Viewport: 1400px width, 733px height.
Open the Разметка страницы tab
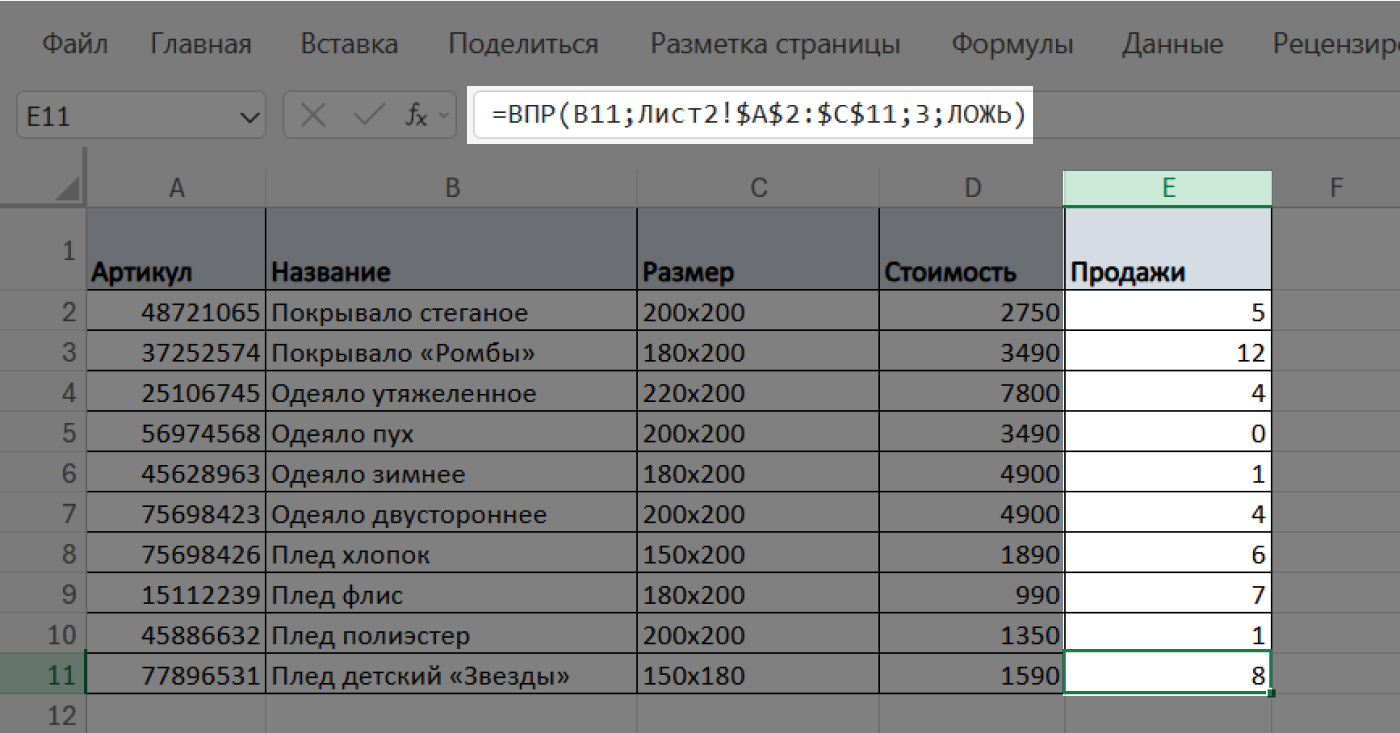[x=776, y=43]
